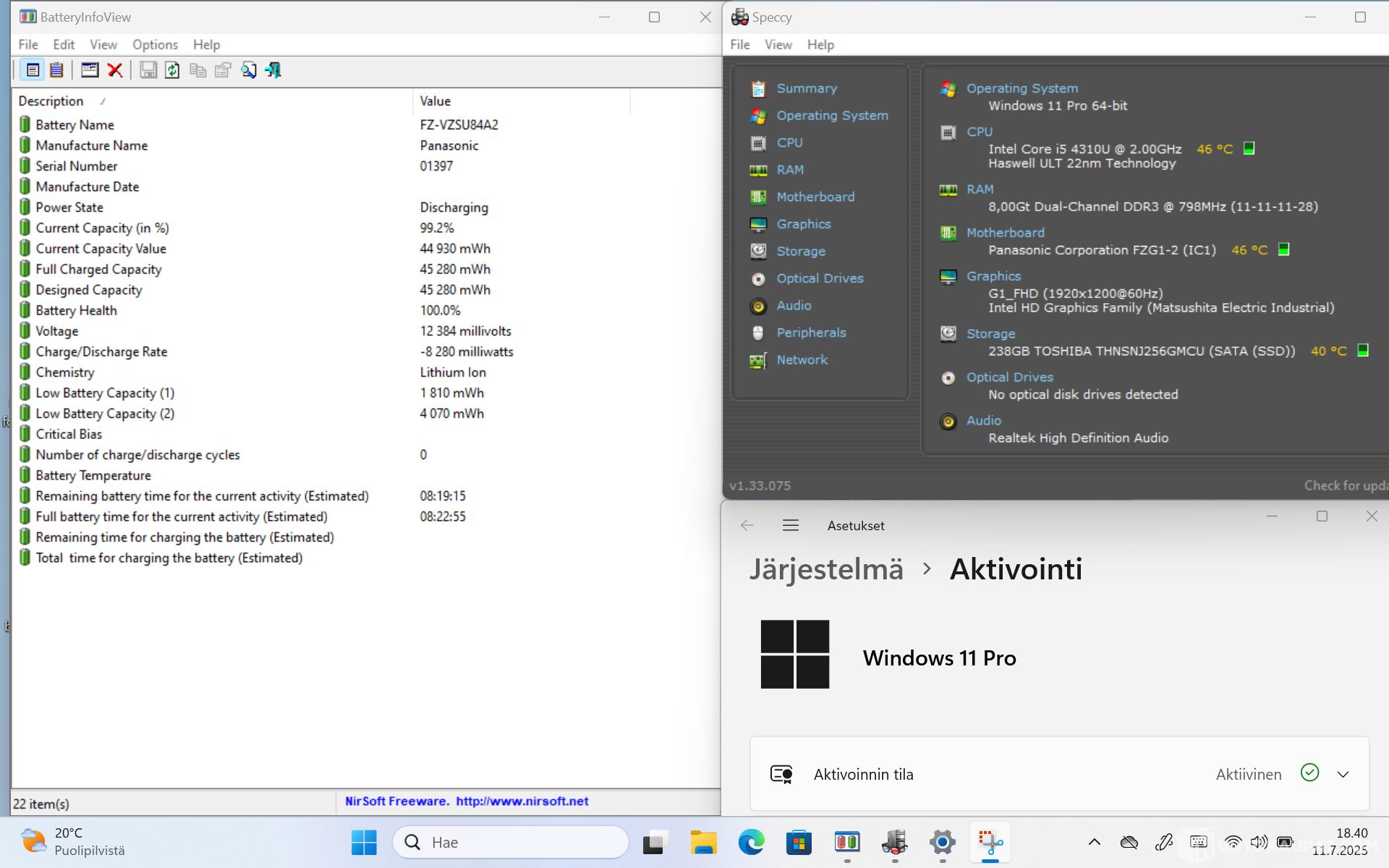Click the Exit door toolbar icon
The height and width of the screenshot is (868, 1389).
tap(273, 70)
